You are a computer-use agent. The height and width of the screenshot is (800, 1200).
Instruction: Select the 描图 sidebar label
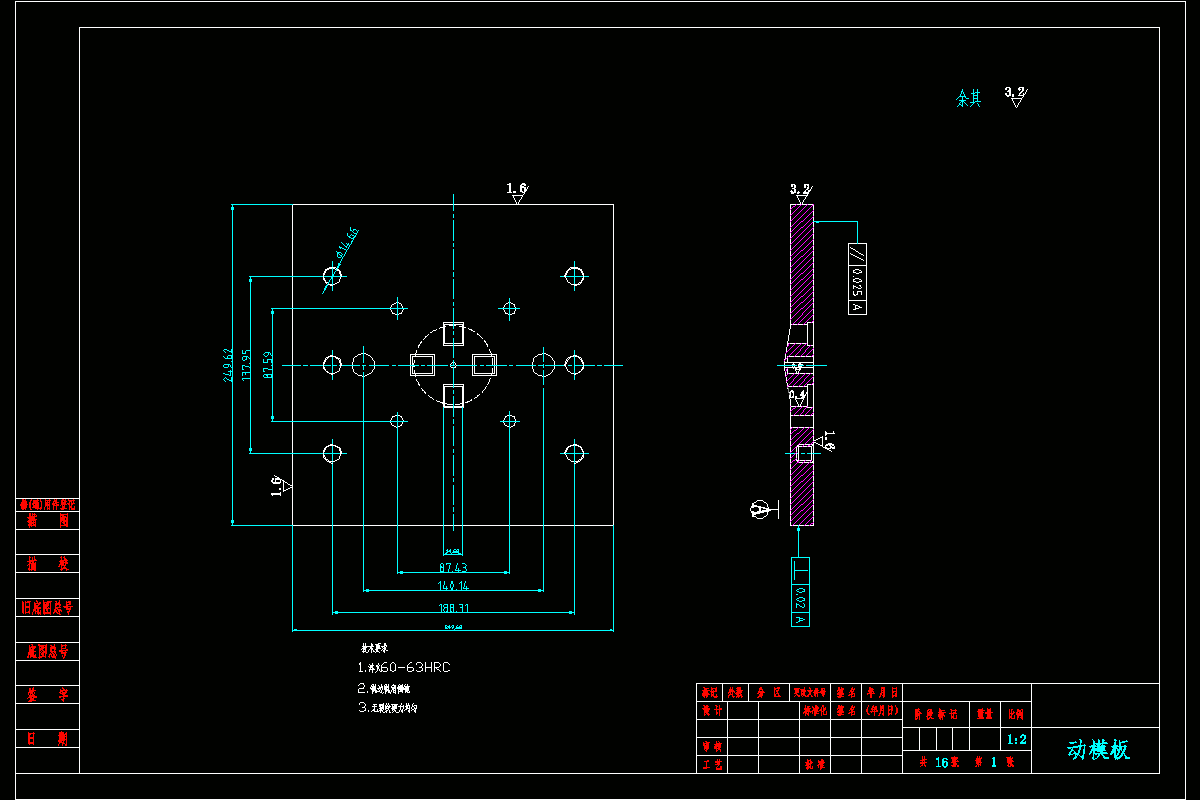click(x=48, y=520)
